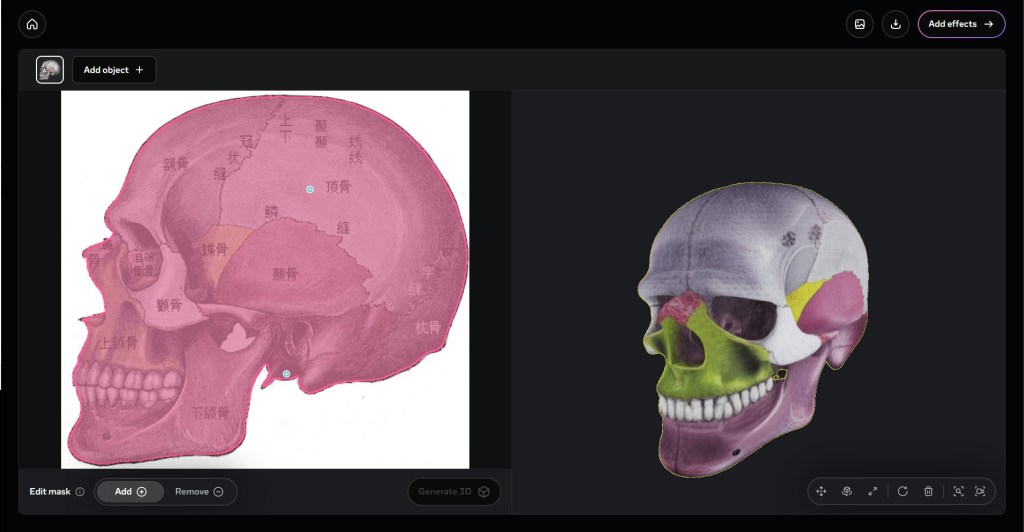The height and width of the screenshot is (532, 1024).
Task: Select the move/pan tool
Action: [x=821, y=491]
